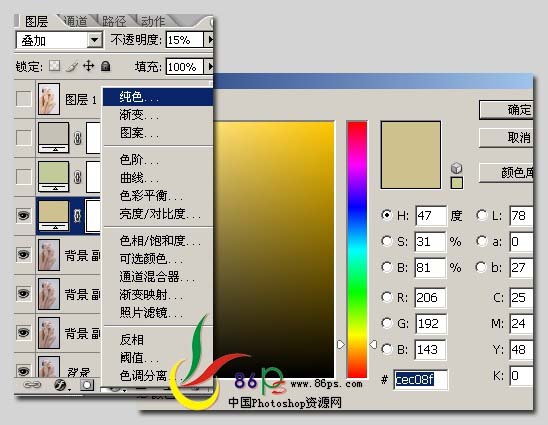Click the 取消 cancel button
548x425 pixels.
point(506,137)
